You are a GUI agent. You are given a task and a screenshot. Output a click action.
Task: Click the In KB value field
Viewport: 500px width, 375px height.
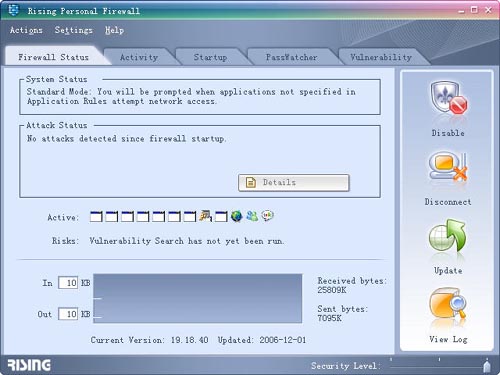click(68, 283)
